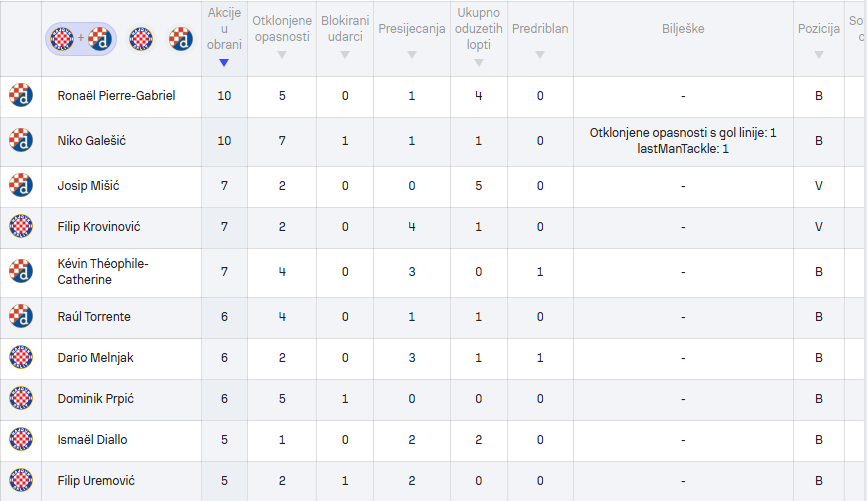The width and height of the screenshot is (867, 501).
Task: Sort by Otklonjene opasnosti arrow
Action: pos(282,55)
